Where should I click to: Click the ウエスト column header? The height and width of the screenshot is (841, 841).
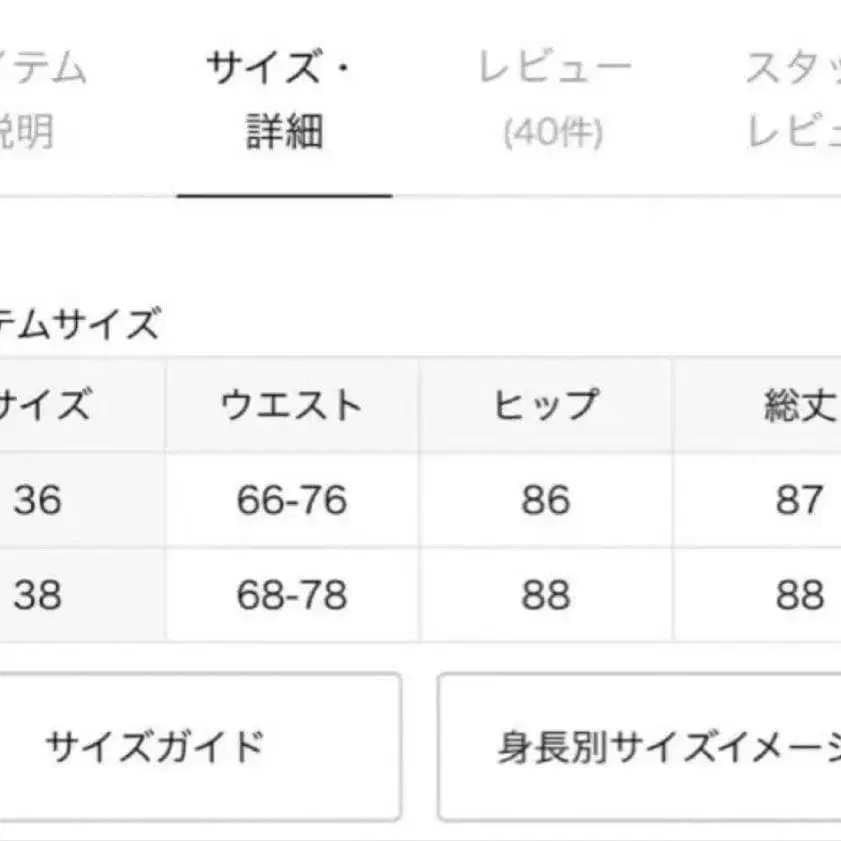click(290, 406)
